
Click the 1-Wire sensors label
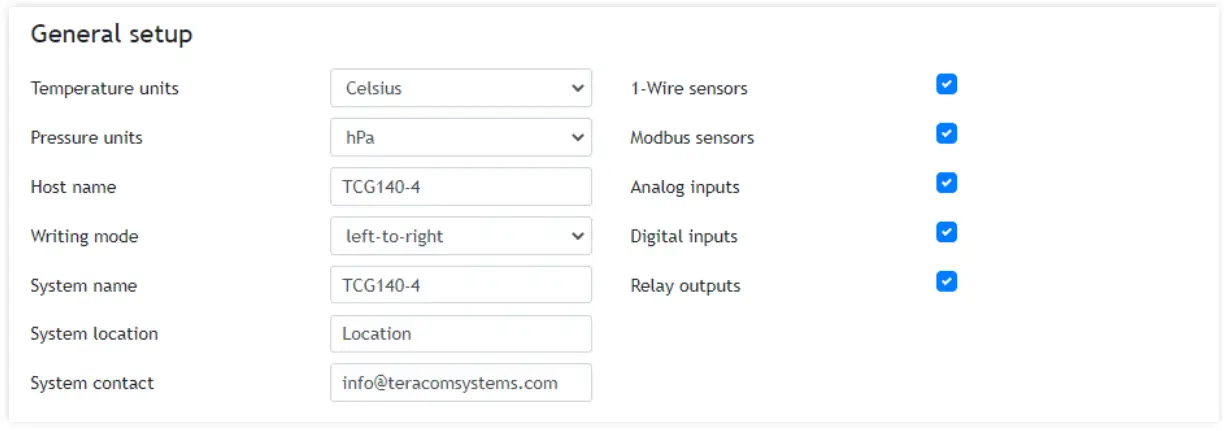coord(689,88)
